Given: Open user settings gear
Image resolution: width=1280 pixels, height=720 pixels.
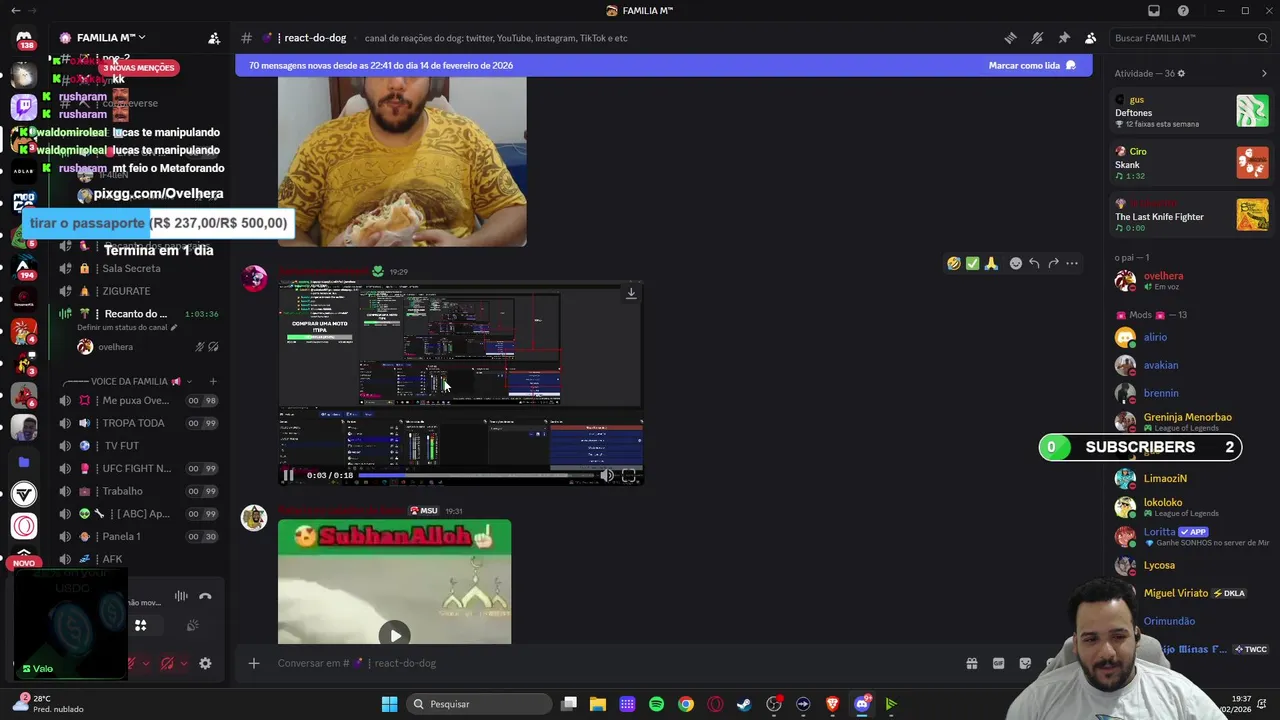Looking at the screenshot, I should (205, 663).
